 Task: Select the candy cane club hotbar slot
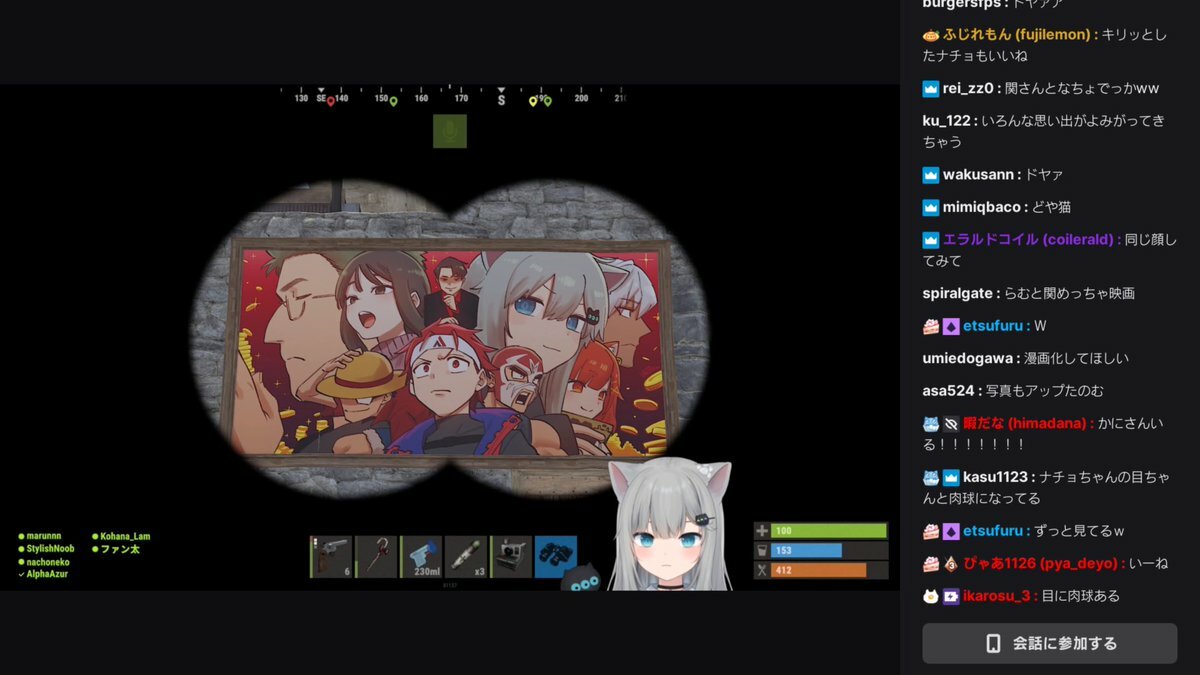(376, 556)
